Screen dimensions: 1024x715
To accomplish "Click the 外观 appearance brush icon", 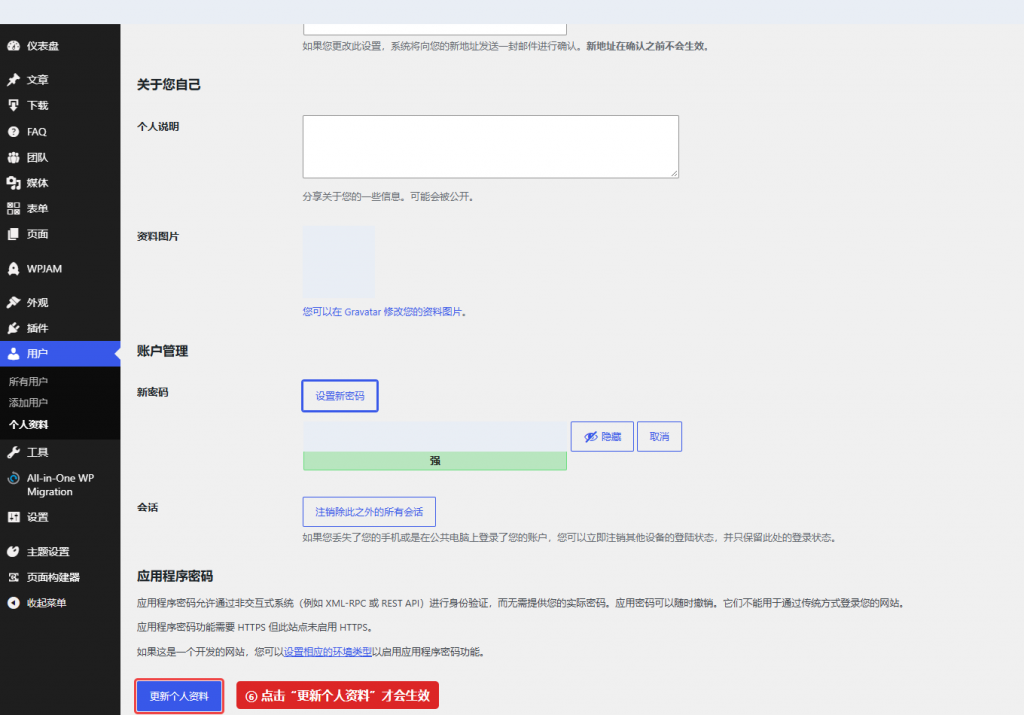I will pyautogui.click(x=13, y=302).
